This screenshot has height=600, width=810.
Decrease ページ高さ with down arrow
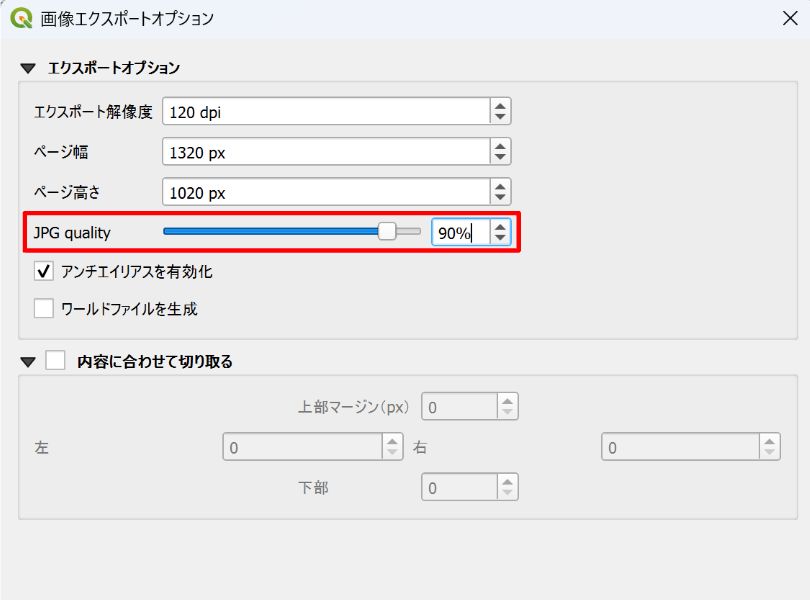500,197
